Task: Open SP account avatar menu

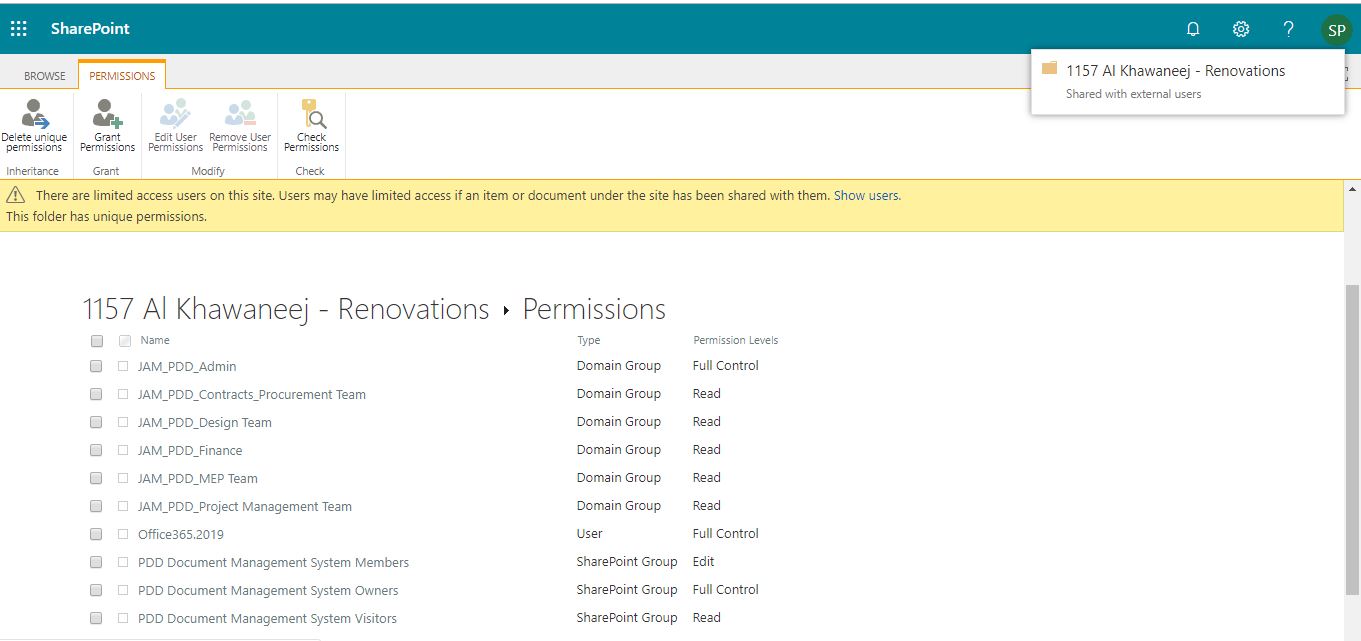Action: [x=1336, y=30]
